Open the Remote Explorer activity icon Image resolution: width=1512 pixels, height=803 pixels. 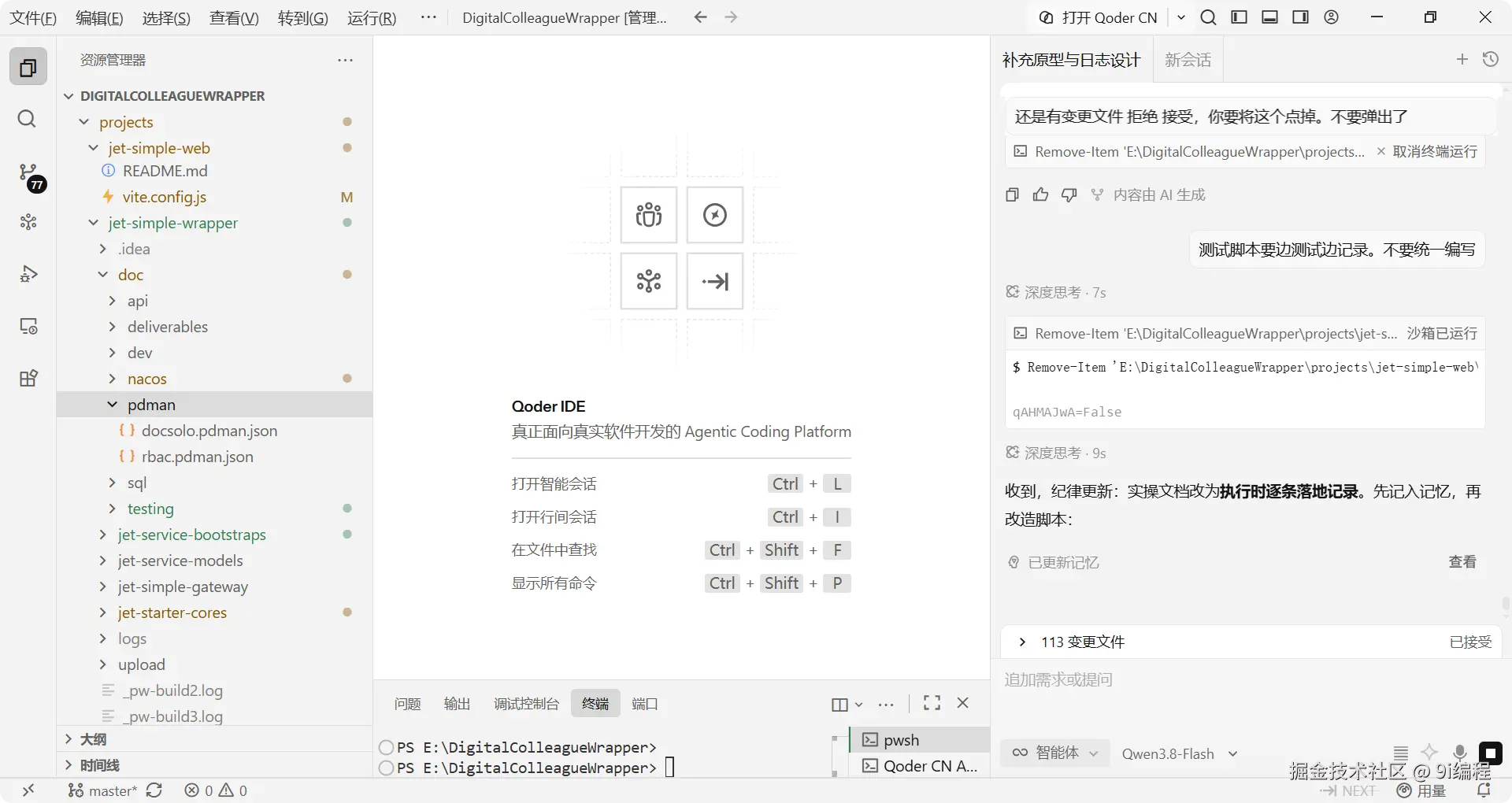tap(28, 326)
